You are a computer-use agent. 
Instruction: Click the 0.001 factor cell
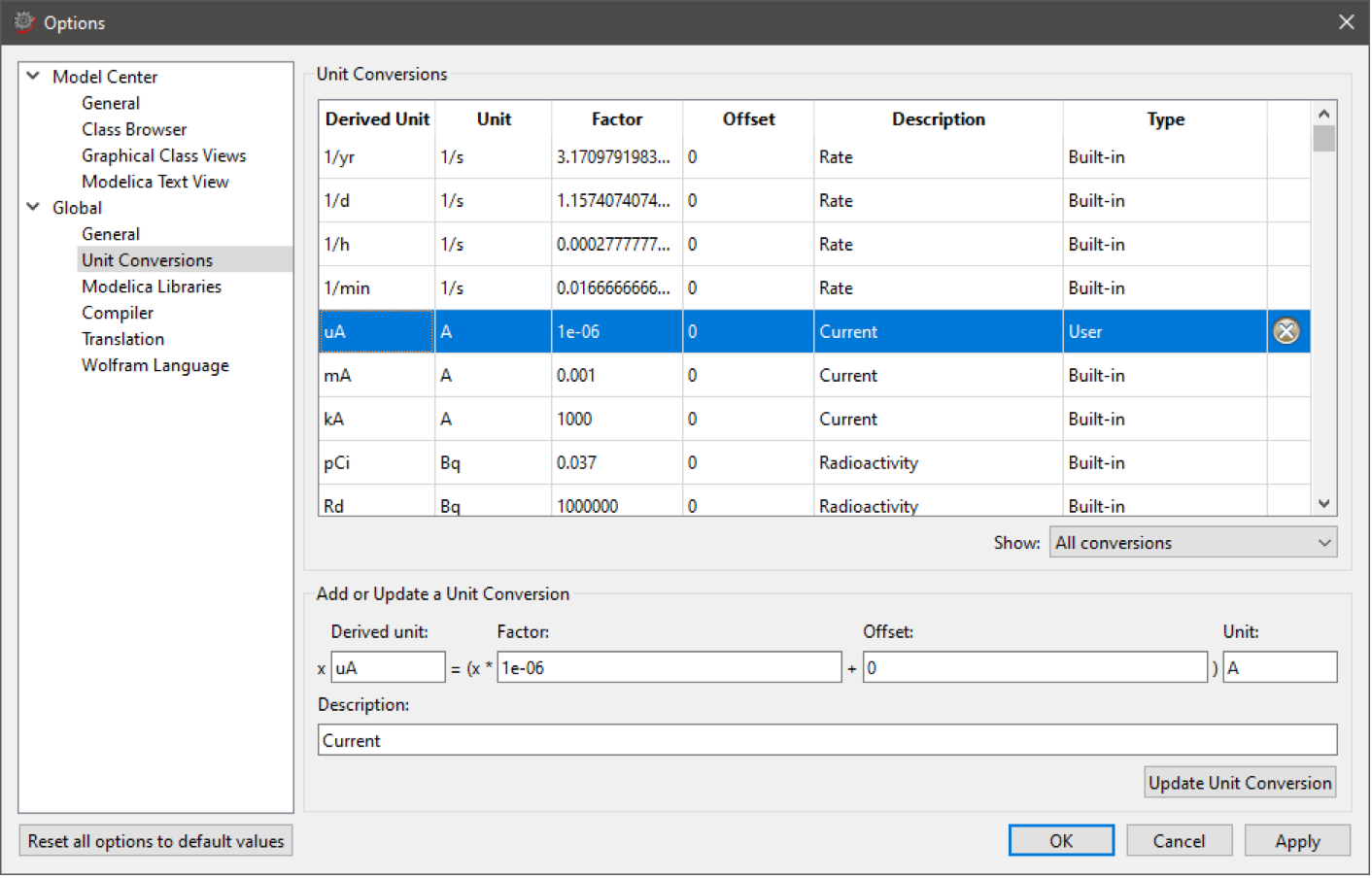[x=617, y=376]
